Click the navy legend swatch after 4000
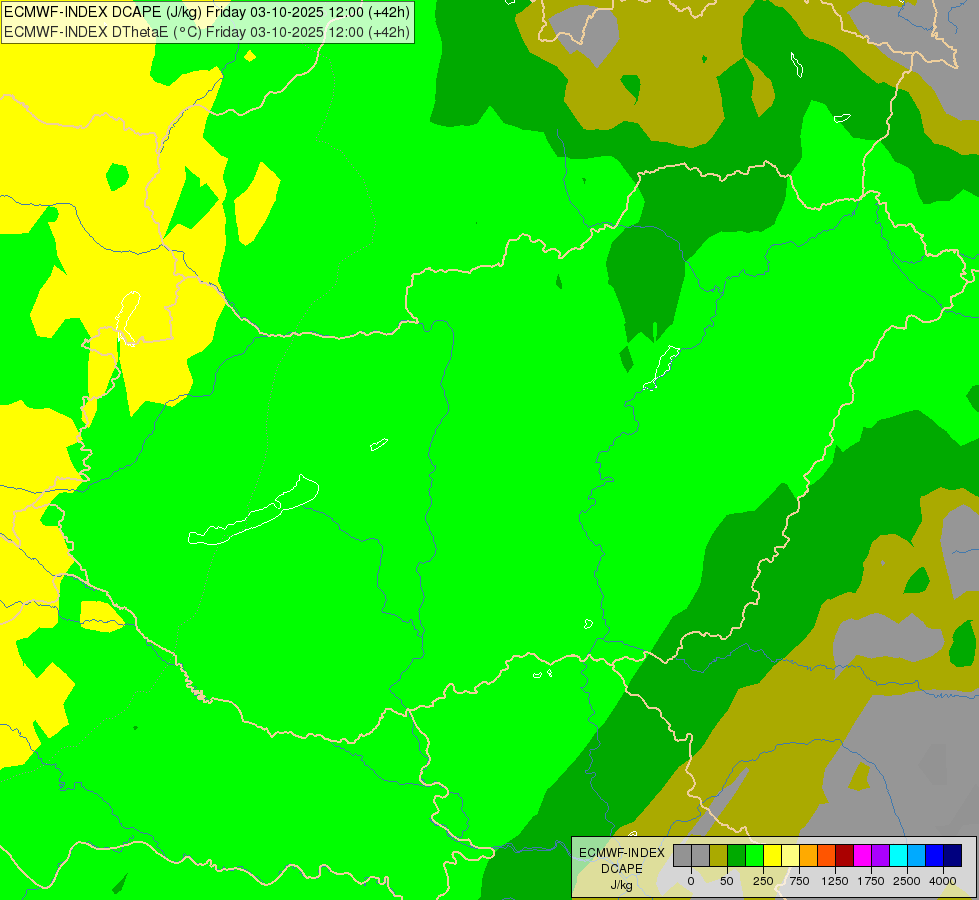 [x=953, y=856]
